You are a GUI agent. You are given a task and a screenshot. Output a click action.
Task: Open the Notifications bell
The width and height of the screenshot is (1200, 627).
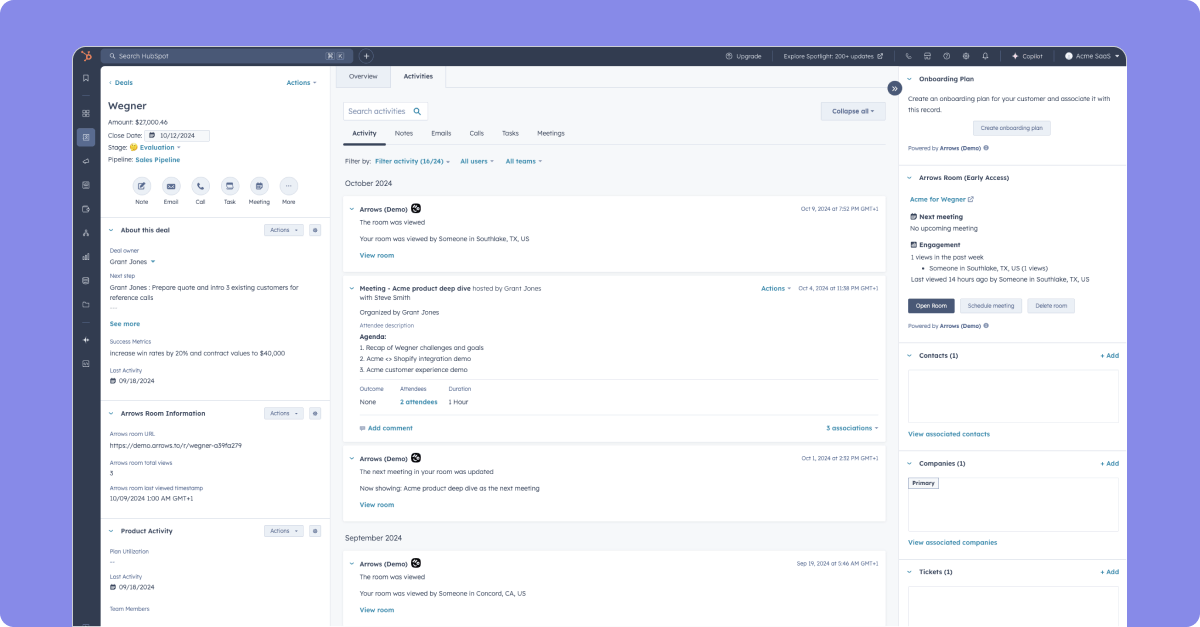coord(985,56)
